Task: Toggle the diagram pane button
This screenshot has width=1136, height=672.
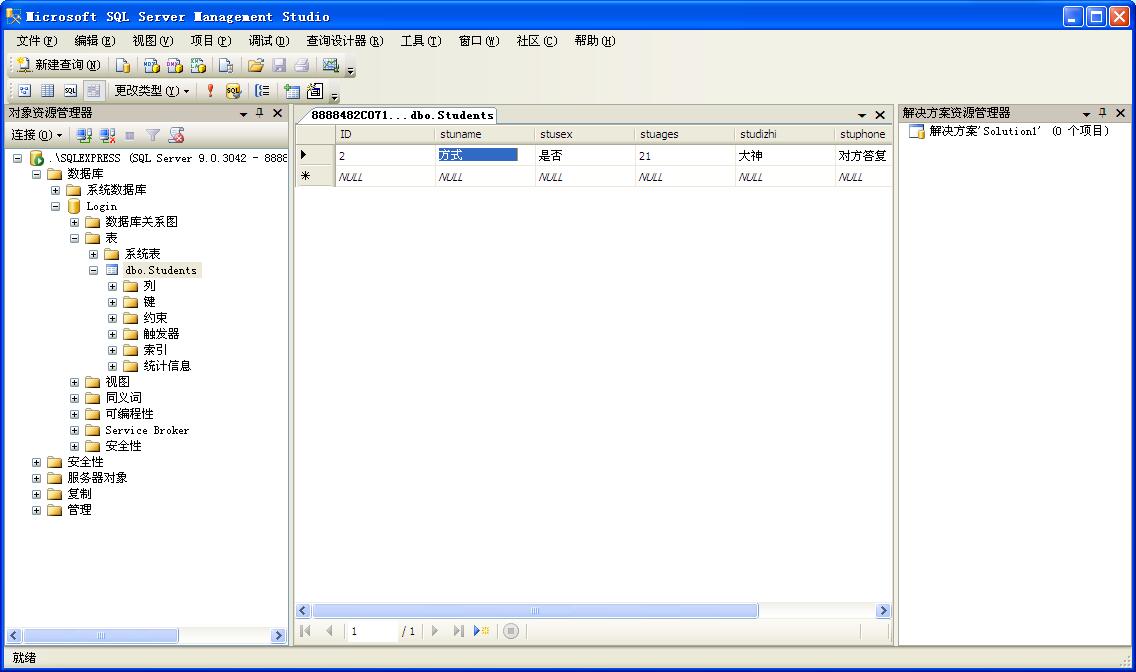Action: pyautogui.click(x=25, y=91)
